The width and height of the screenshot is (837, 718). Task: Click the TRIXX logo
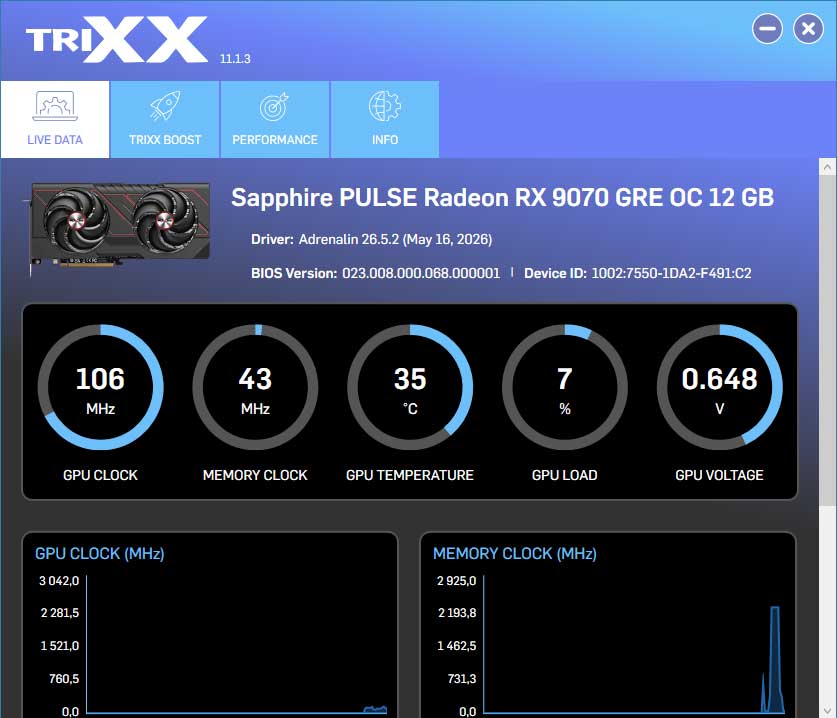click(117, 39)
